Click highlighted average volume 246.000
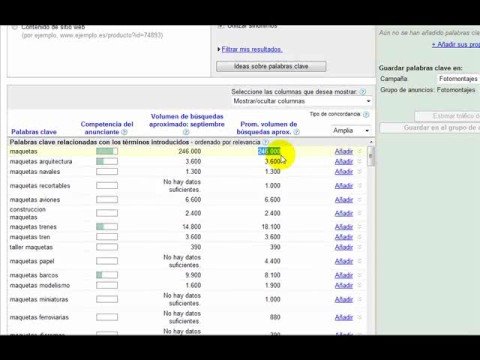Screen dimensions: 480x360 [269, 151]
